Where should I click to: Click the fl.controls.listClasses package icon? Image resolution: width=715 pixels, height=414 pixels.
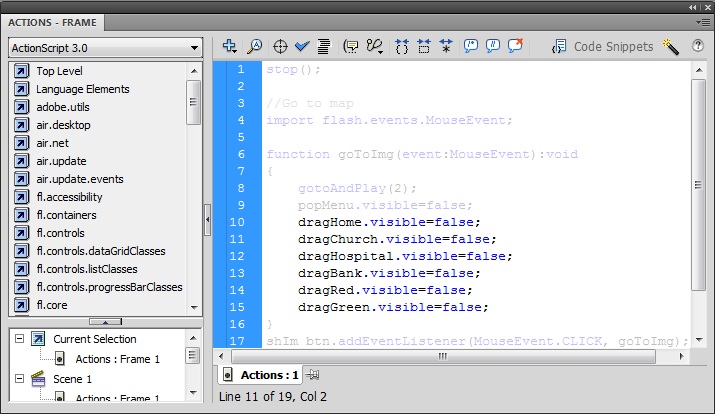tap(21, 269)
